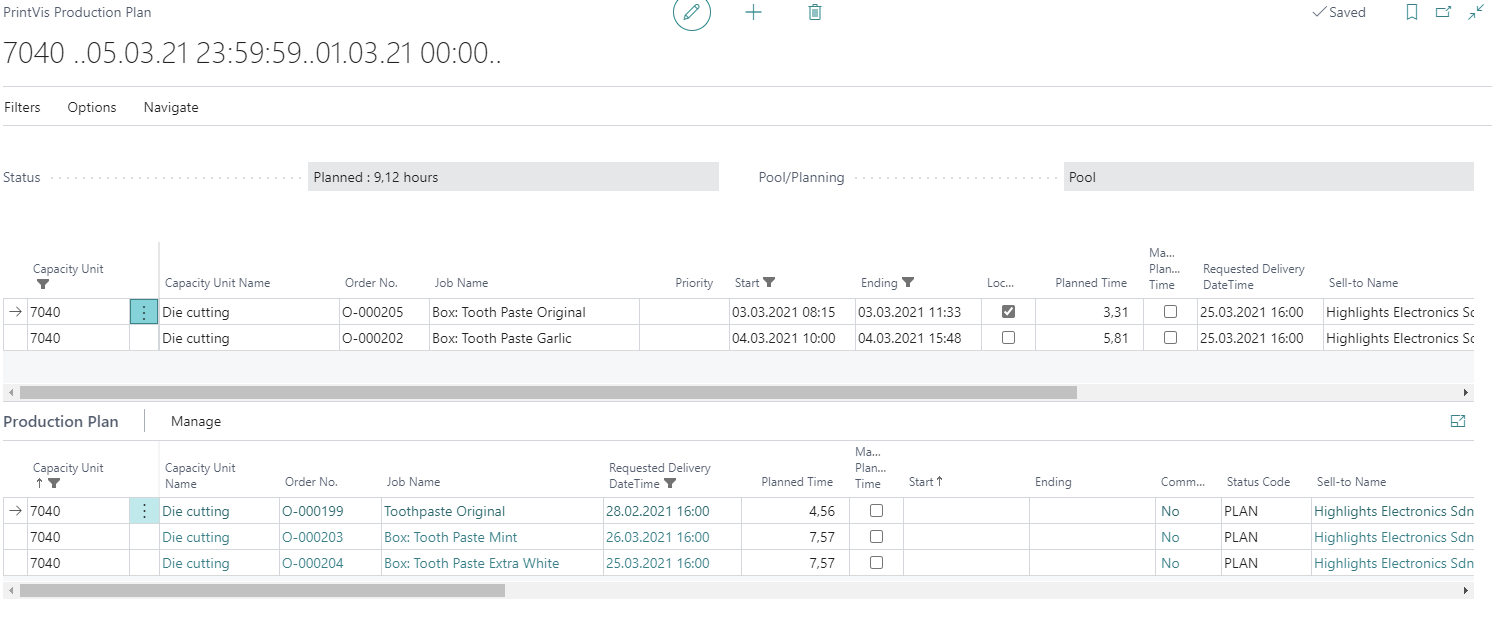Image resolution: width=1508 pixels, height=617 pixels.
Task: Toggle Manual Planned Time for order O-000205
Action: (1170, 312)
